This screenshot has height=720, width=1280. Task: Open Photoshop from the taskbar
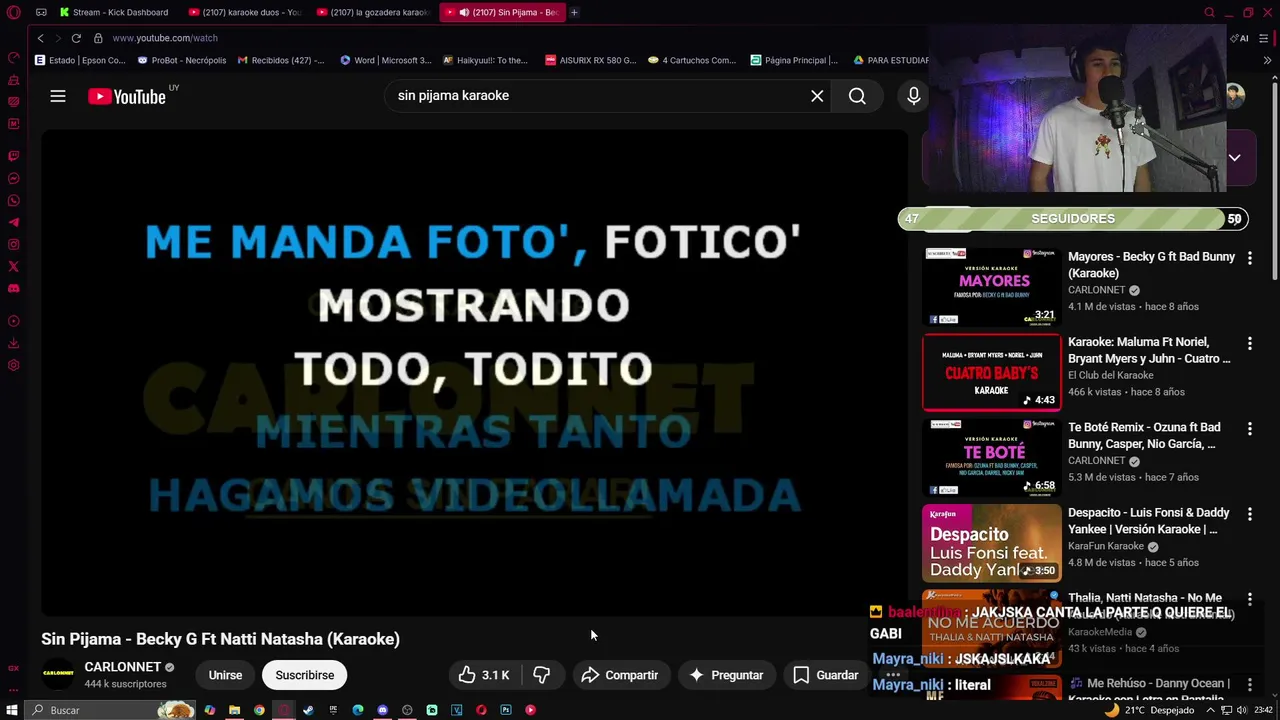506,710
